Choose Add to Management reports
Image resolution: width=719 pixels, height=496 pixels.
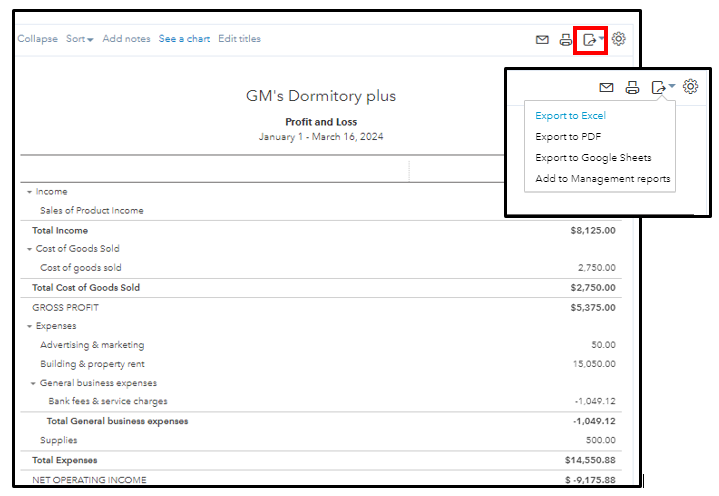point(602,179)
